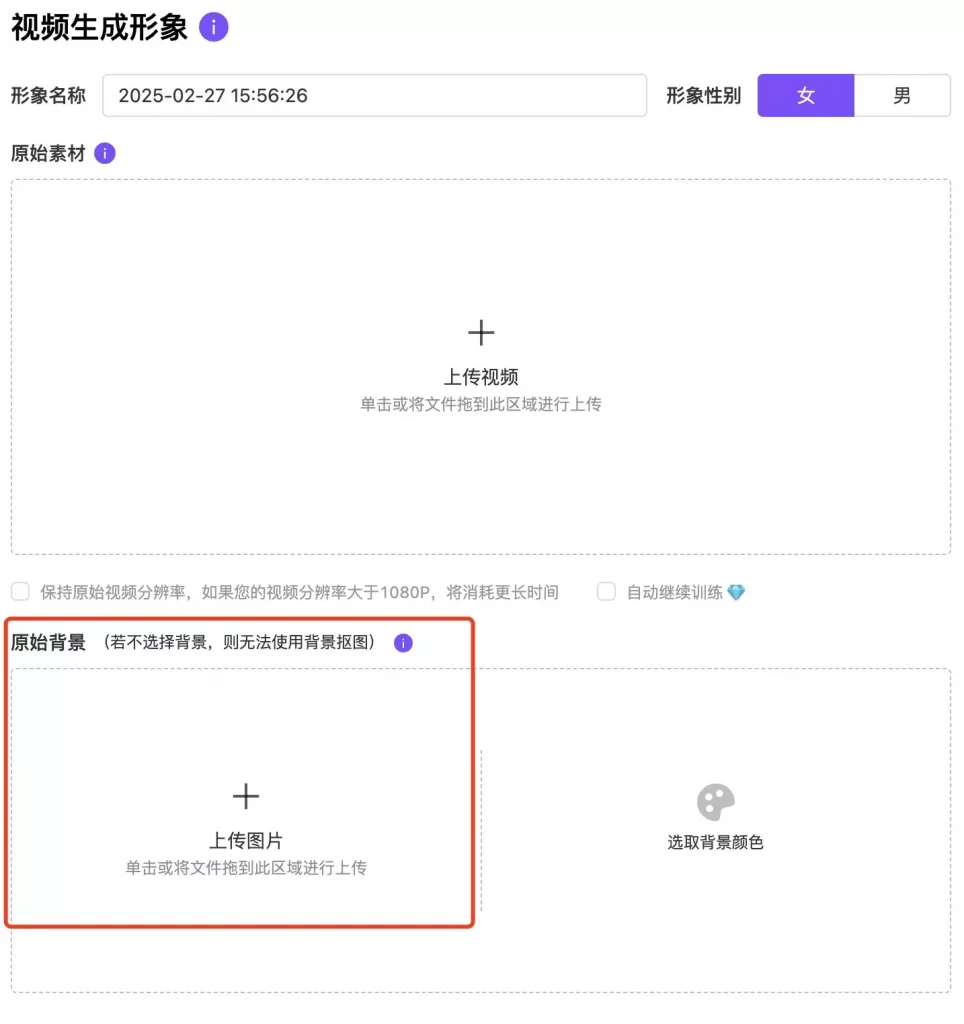Click the 若不选择背景，则无法使用背景抠图 hint text
This screenshot has height=1024, width=964.
tap(240, 643)
